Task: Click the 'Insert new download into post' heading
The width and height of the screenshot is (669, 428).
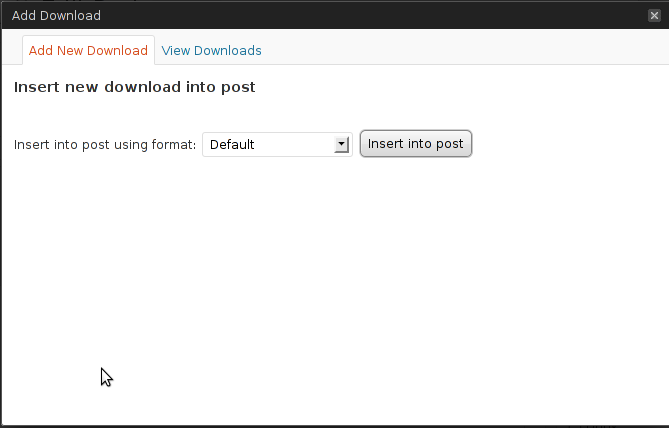Action: tap(134, 87)
